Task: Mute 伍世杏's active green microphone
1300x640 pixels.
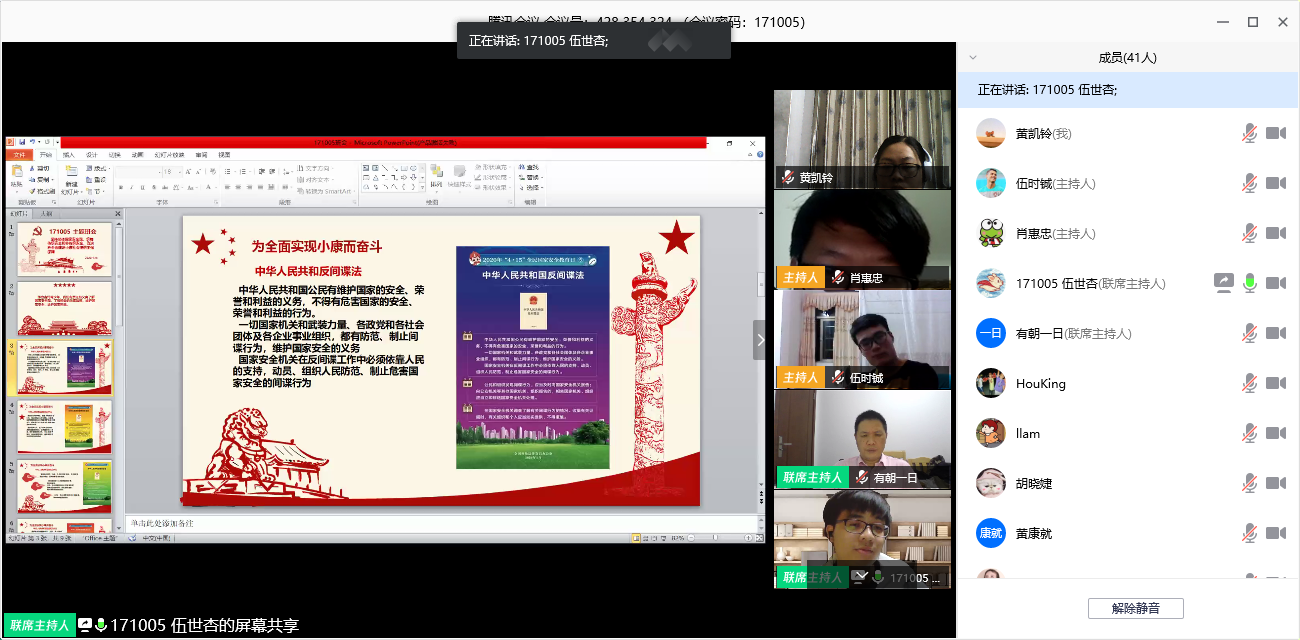Action: click(x=1249, y=283)
